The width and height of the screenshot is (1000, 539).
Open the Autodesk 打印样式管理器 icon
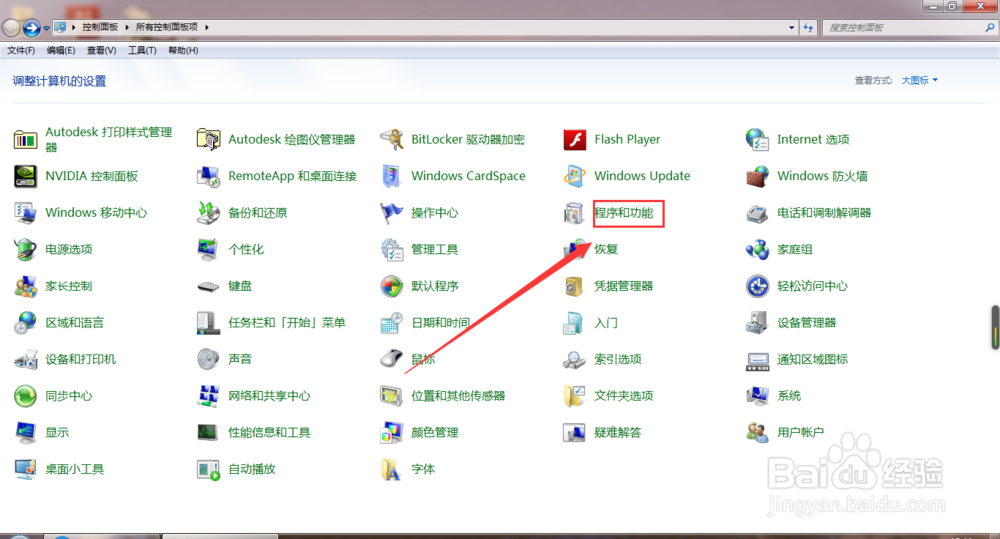coord(26,139)
